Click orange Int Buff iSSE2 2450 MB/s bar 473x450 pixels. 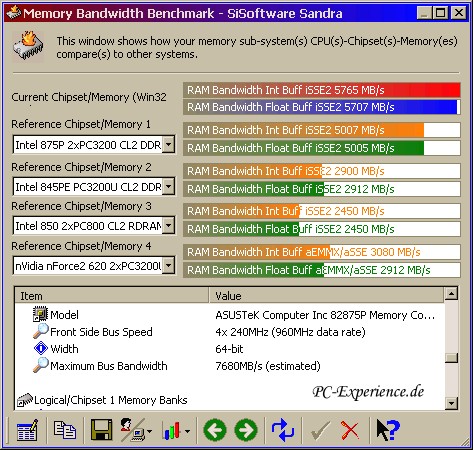322,211
